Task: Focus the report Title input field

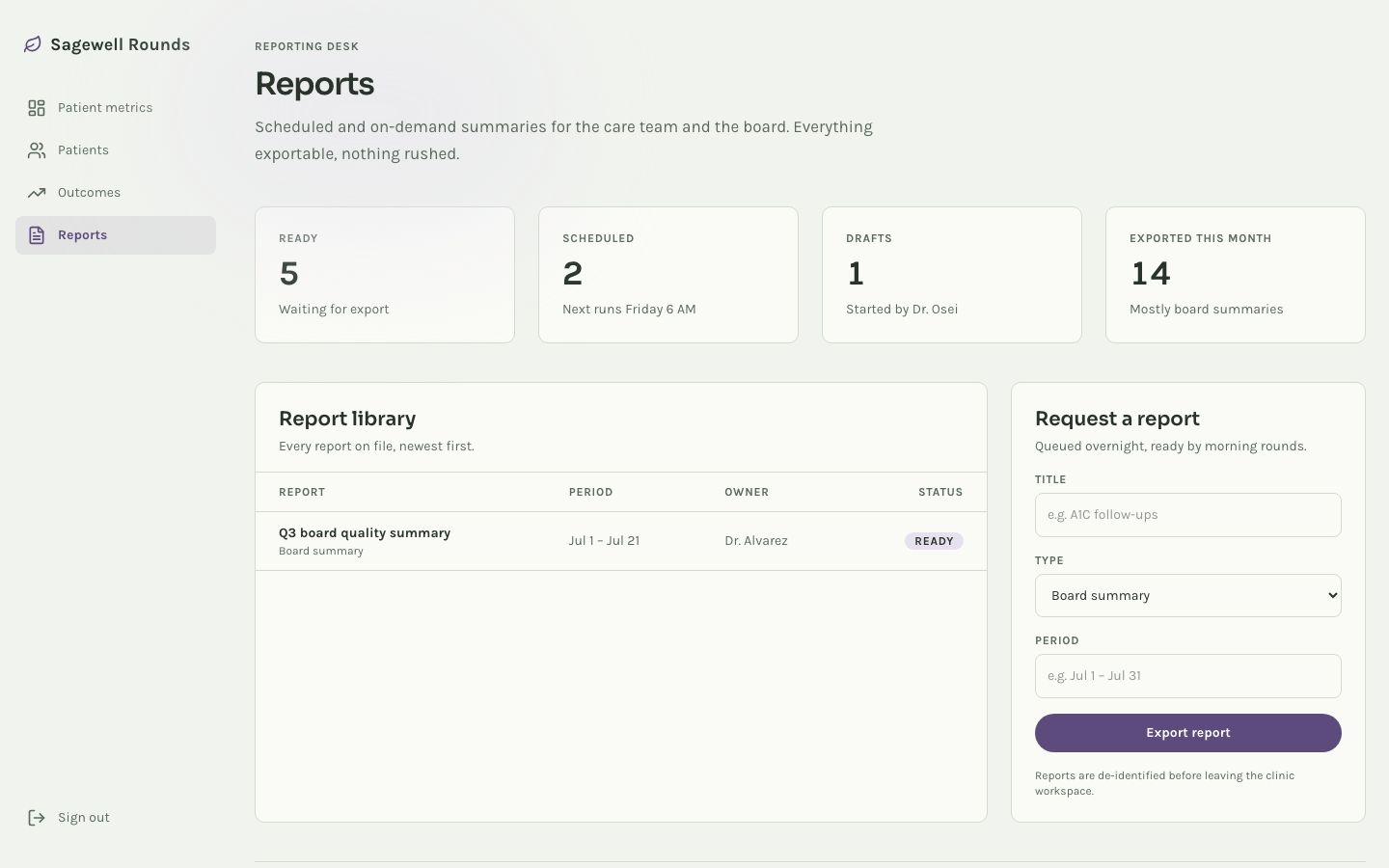Action: (1188, 515)
